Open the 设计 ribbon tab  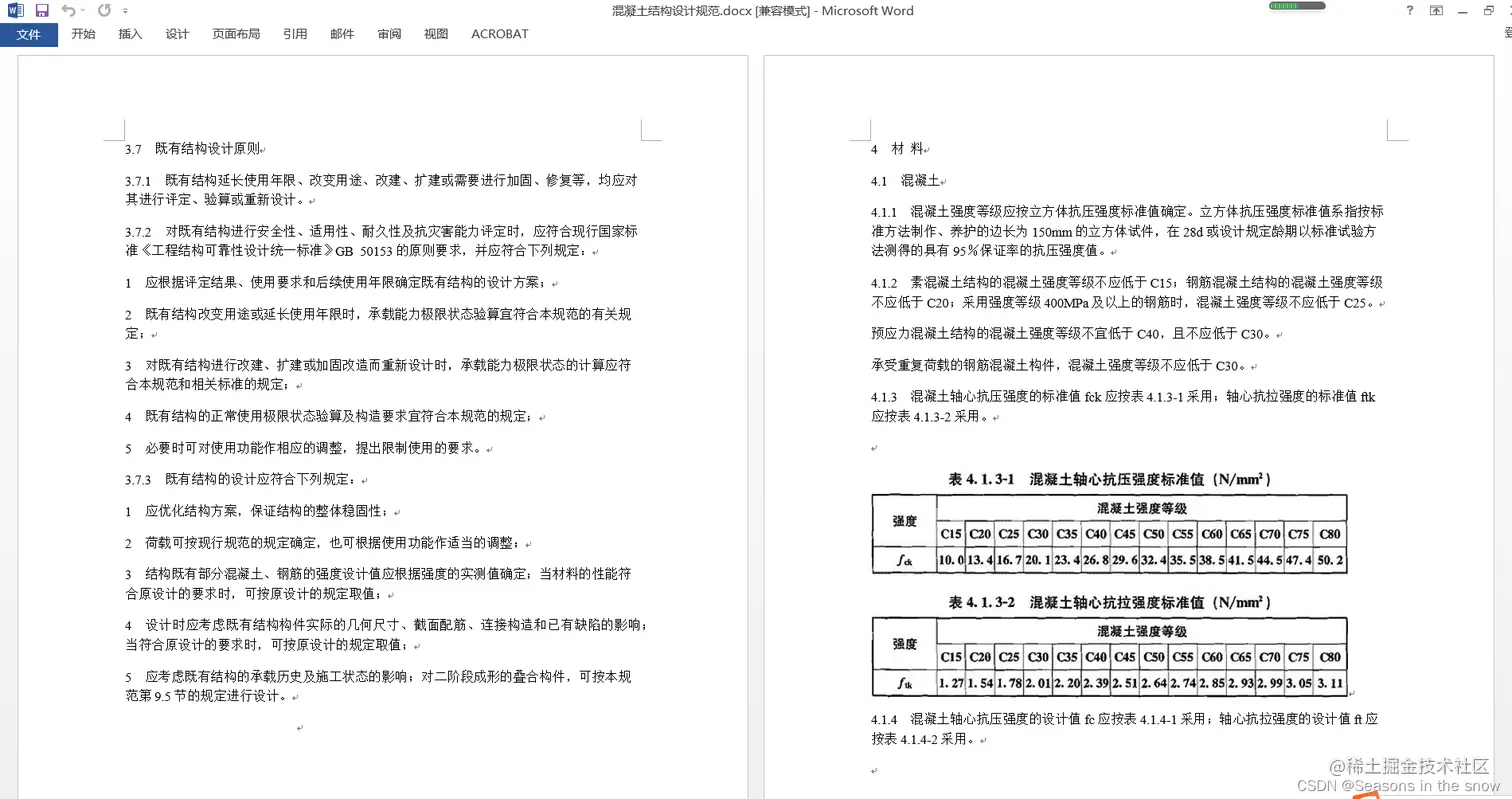point(177,33)
